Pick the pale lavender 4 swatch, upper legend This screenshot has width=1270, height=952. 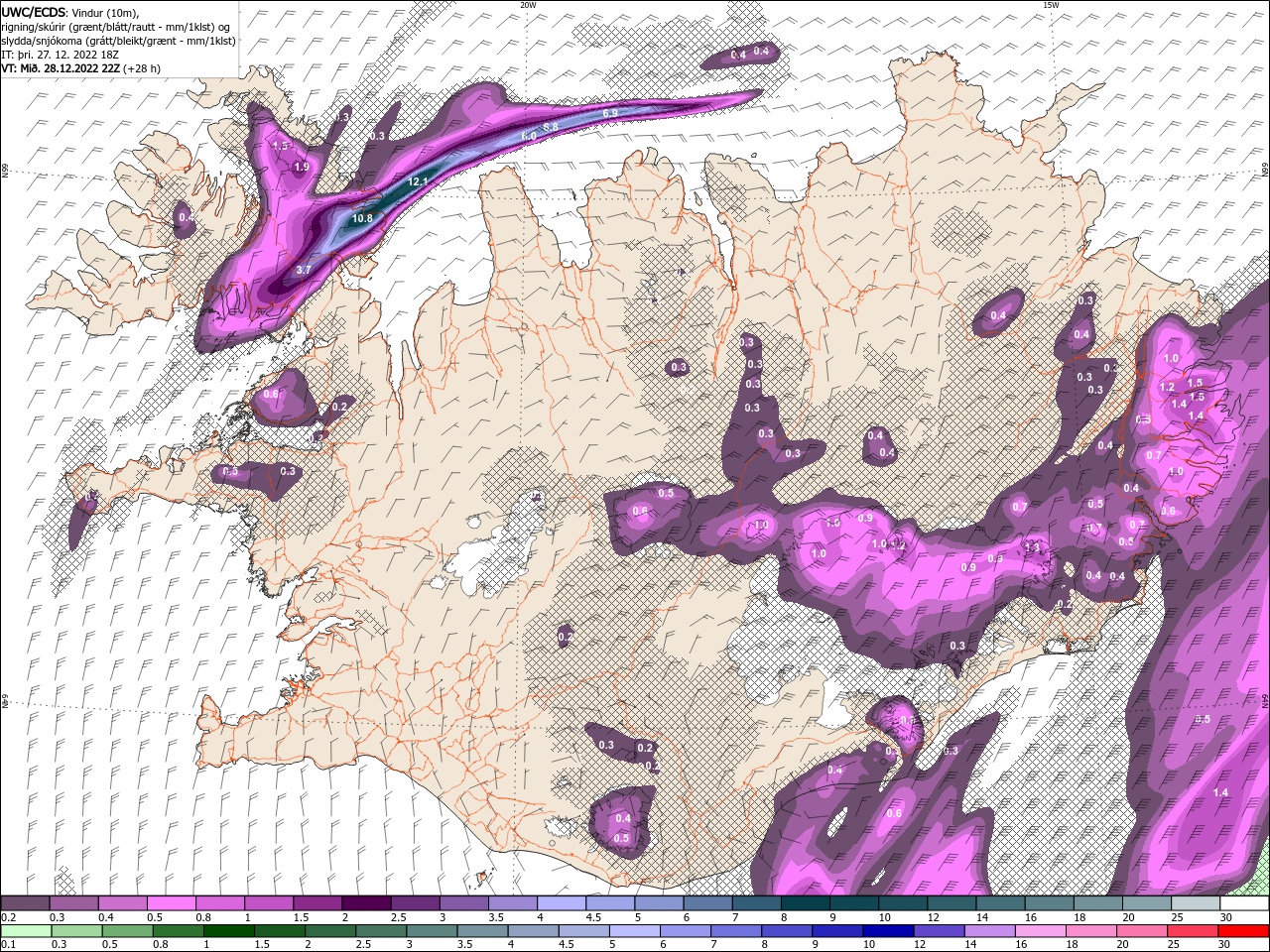pyautogui.click(x=562, y=903)
